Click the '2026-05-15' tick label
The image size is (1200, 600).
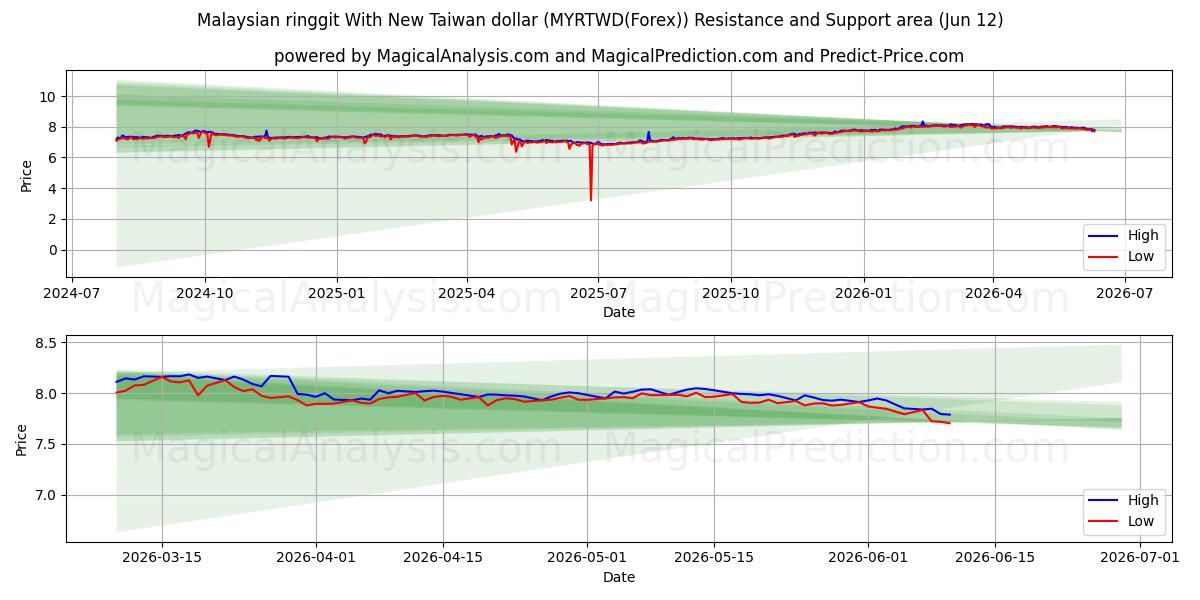[715, 559]
